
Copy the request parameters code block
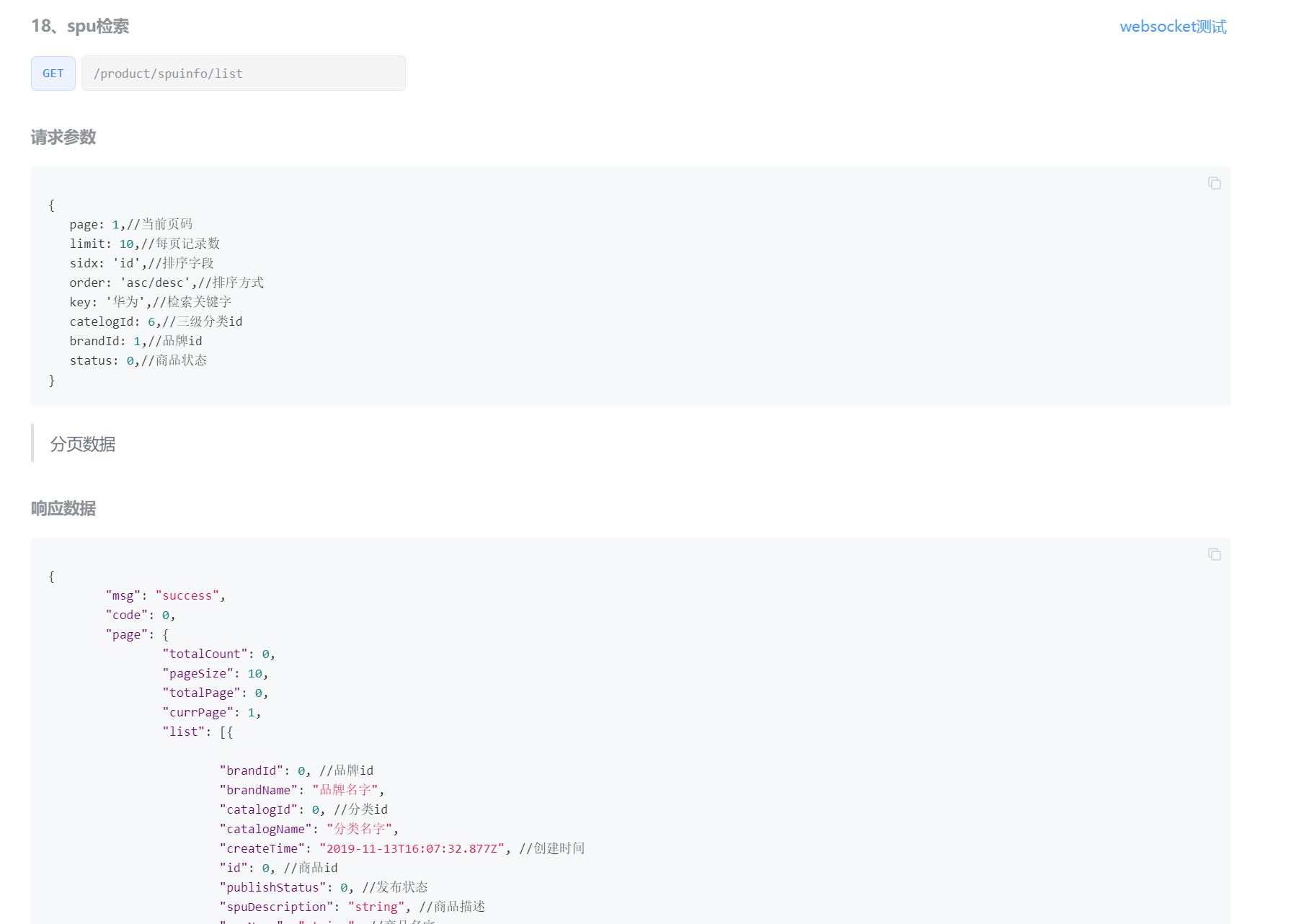[x=1215, y=183]
